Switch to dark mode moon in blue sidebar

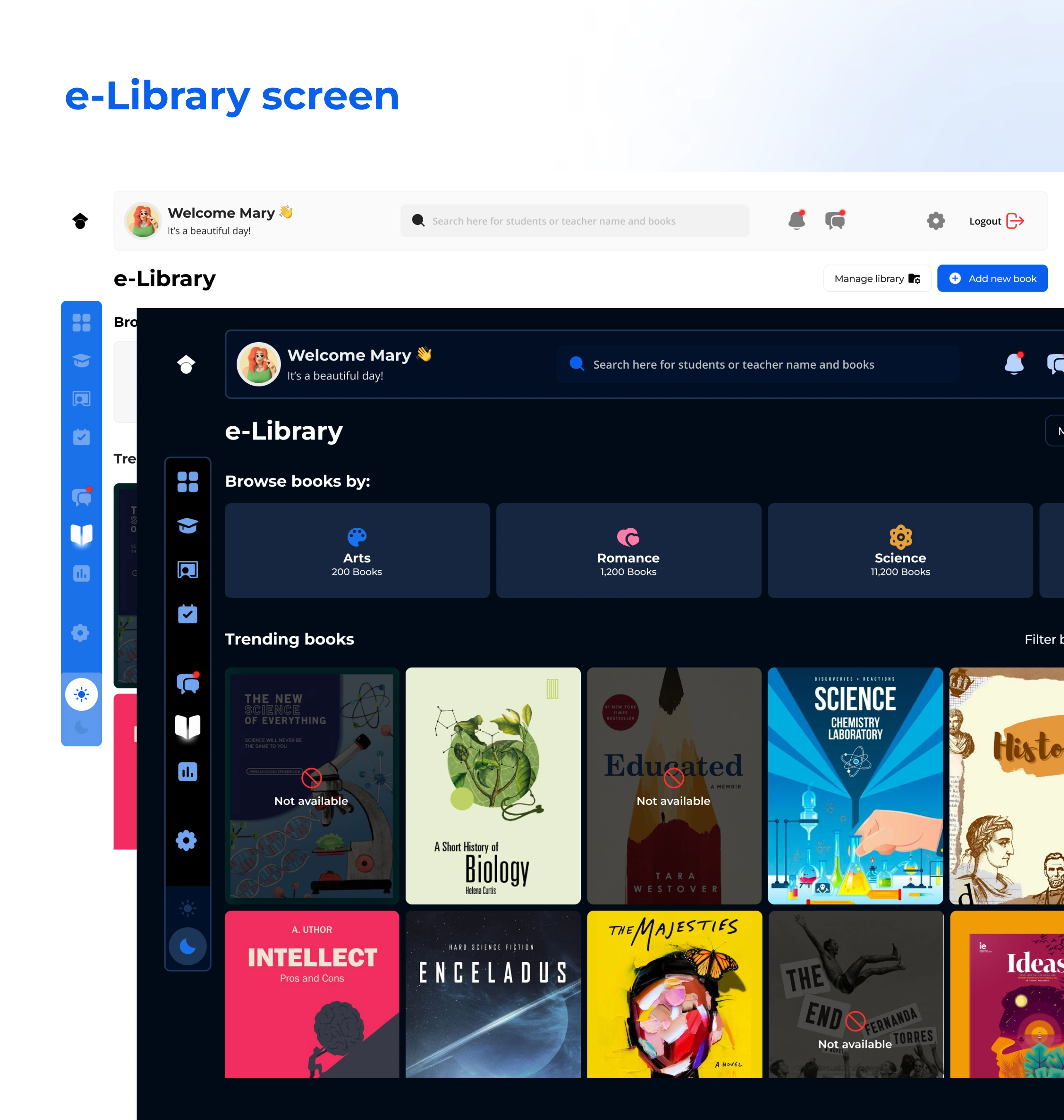[x=82, y=727]
